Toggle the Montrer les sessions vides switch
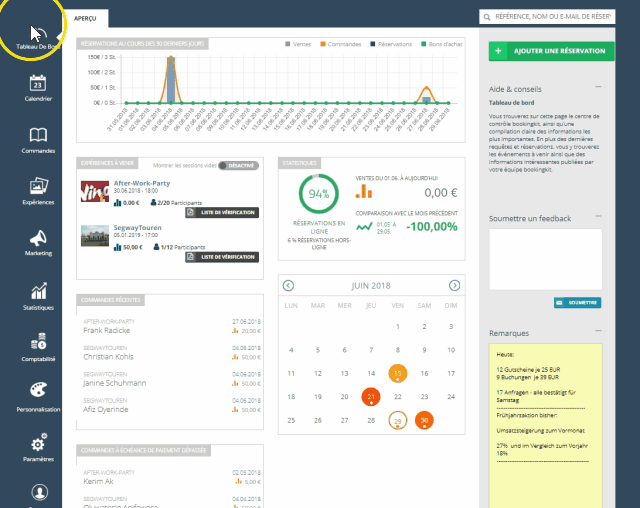640x508 pixels. (x=238, y=165)
